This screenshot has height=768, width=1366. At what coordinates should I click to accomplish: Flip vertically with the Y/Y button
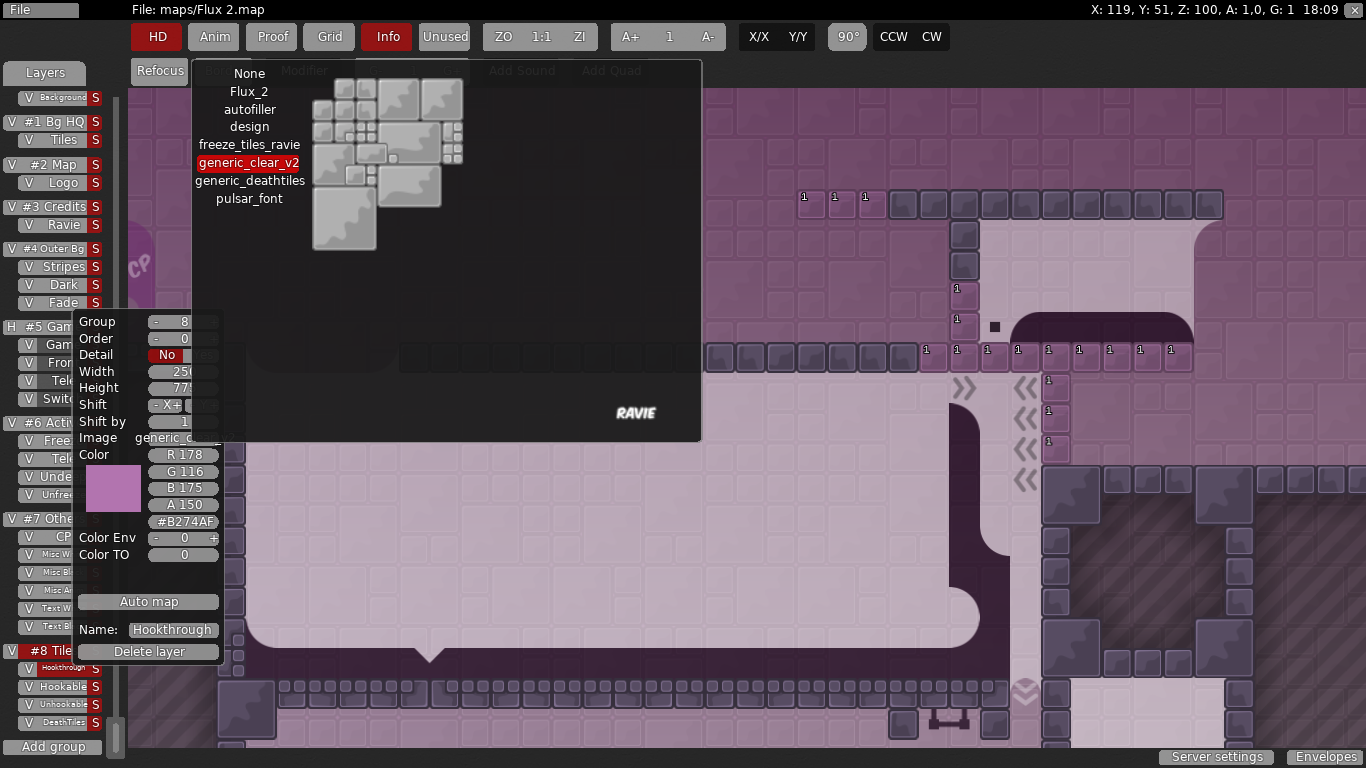point(797,37)
